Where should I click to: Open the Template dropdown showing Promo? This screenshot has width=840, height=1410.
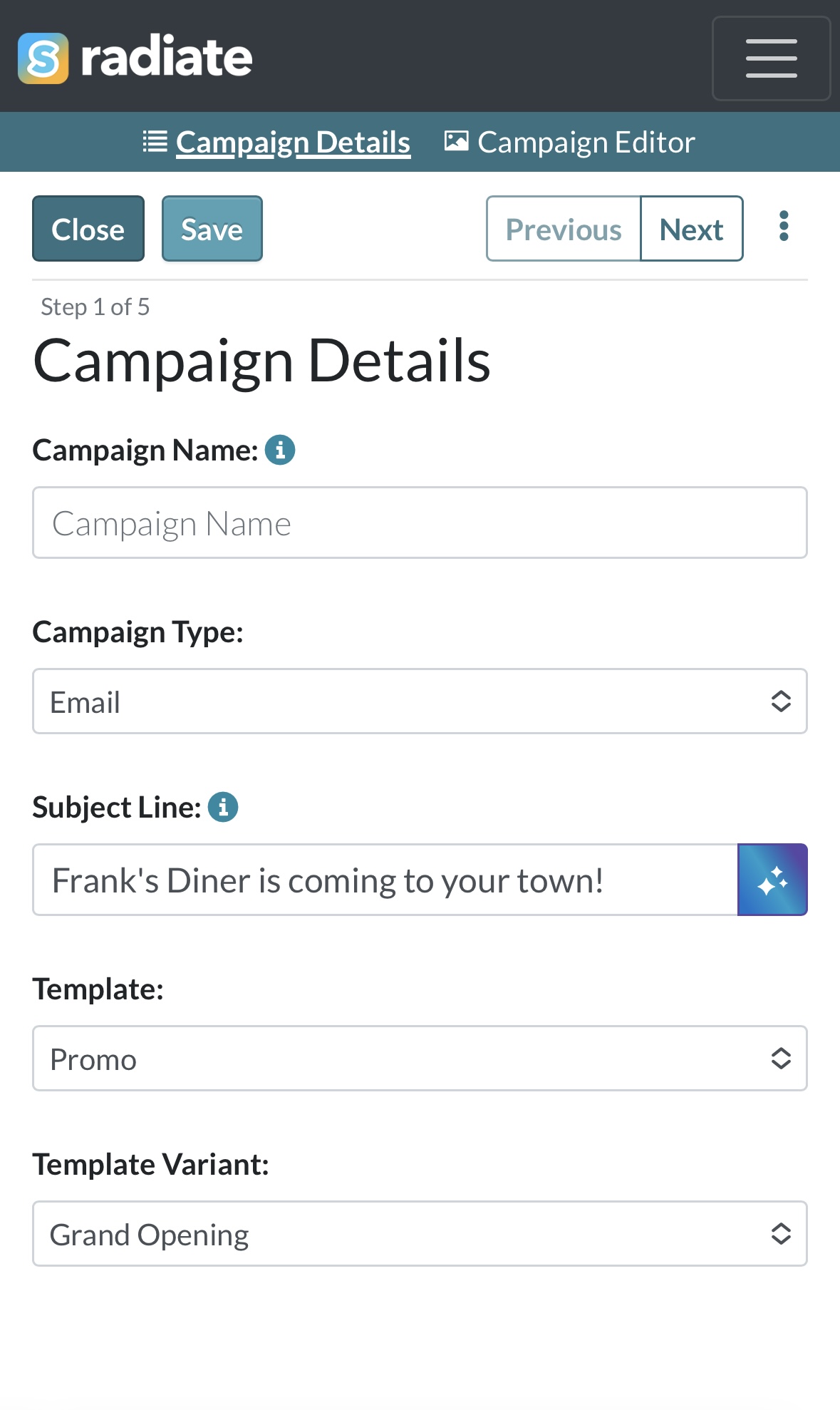420,1059
